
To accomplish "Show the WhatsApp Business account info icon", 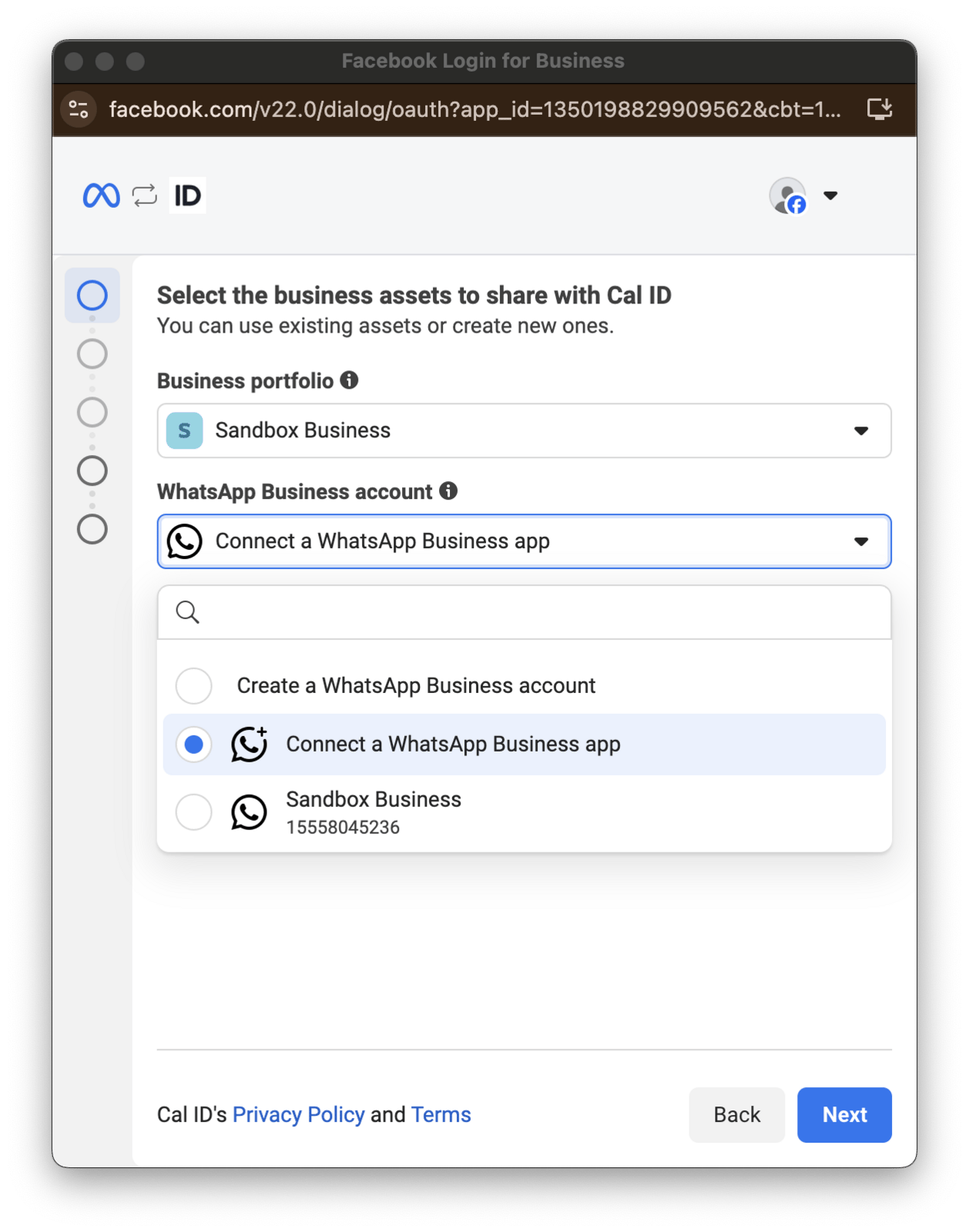I will point(448,490).
